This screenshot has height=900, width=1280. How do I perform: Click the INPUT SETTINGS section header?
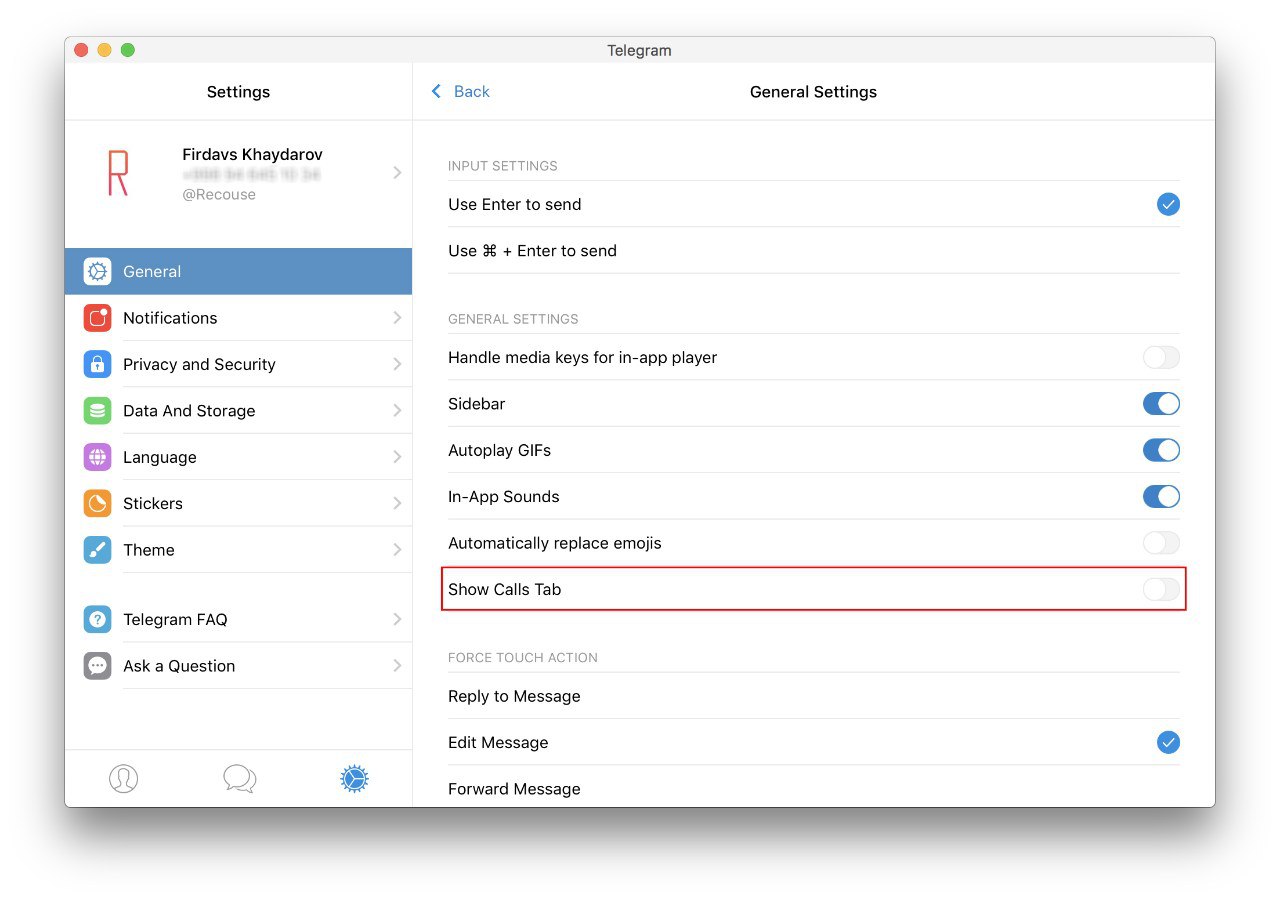point(503,166)
